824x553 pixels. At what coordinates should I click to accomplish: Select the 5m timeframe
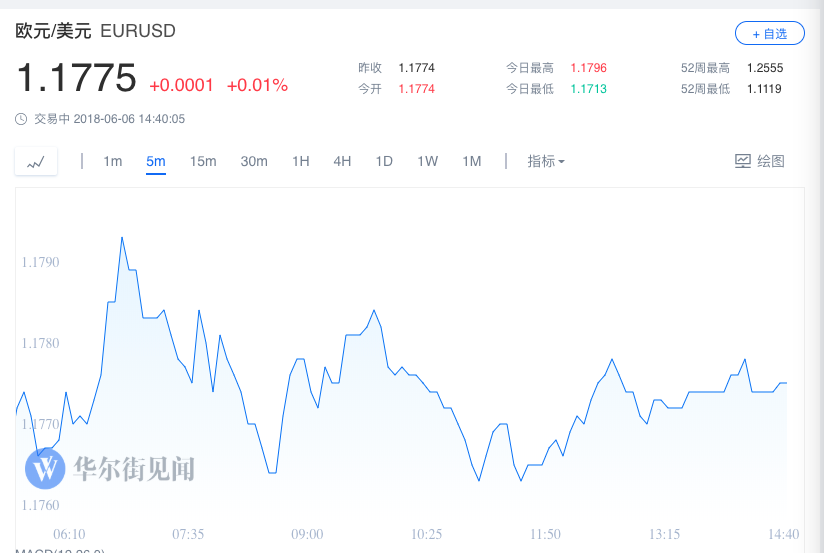click(155, 161)
